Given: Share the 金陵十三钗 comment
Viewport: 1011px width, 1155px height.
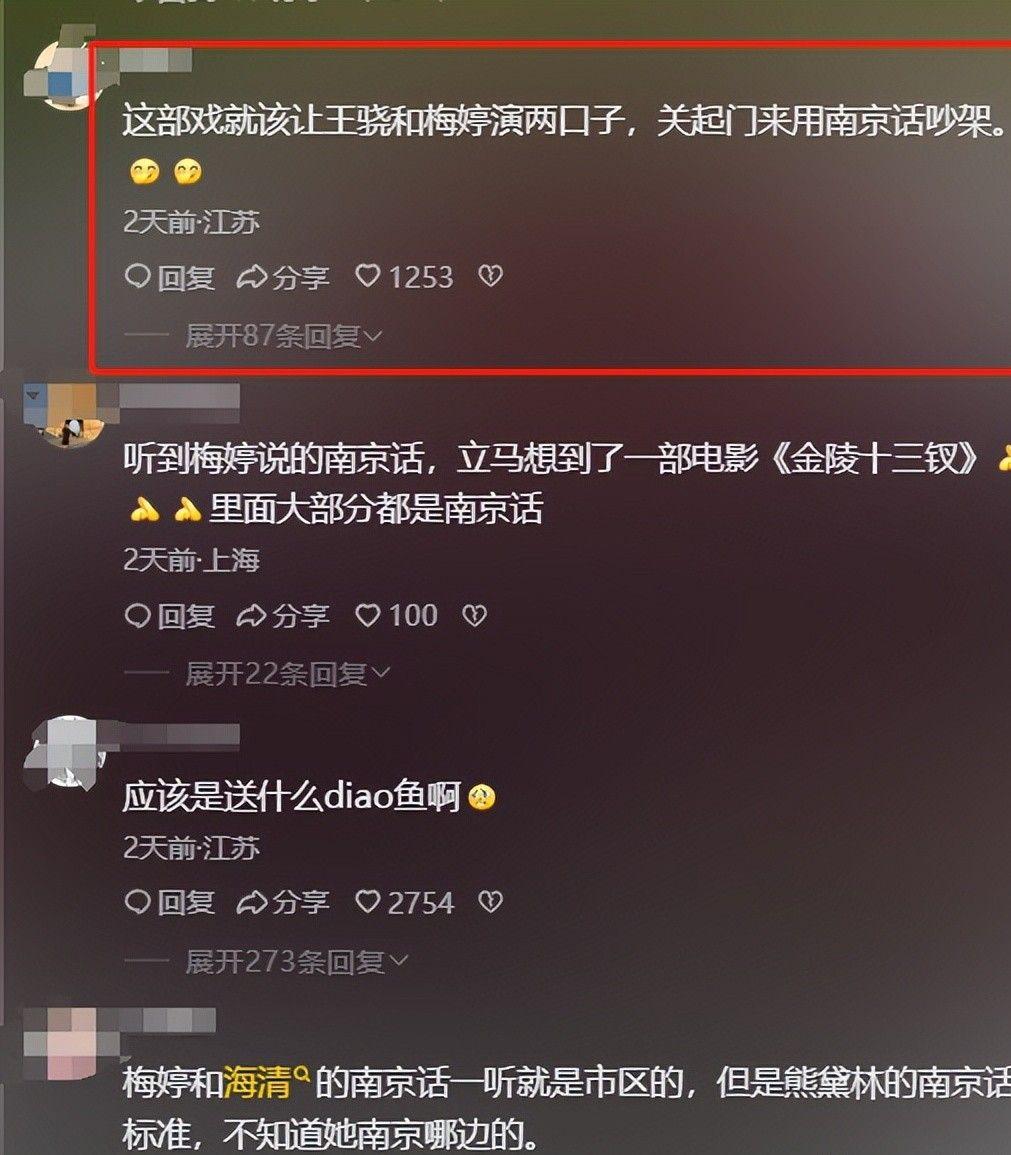Looking at the screenshot, I should 283,615.
